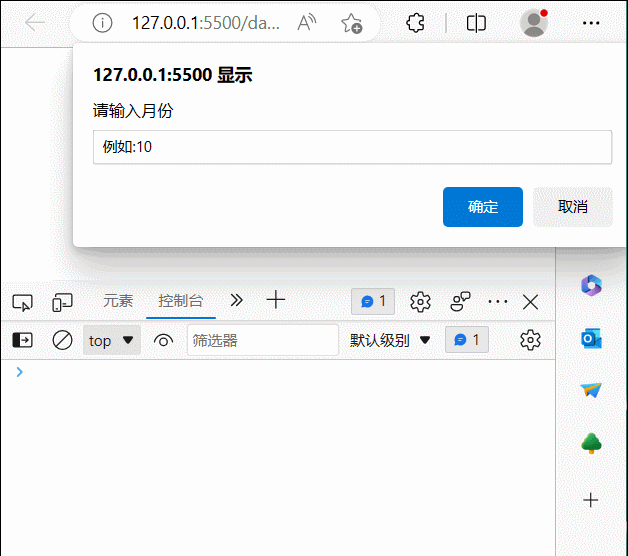The height and width of the screenshot is (556, 628).
Task: Expand more DevTools tabs chevron
Action: coord(236,300)
